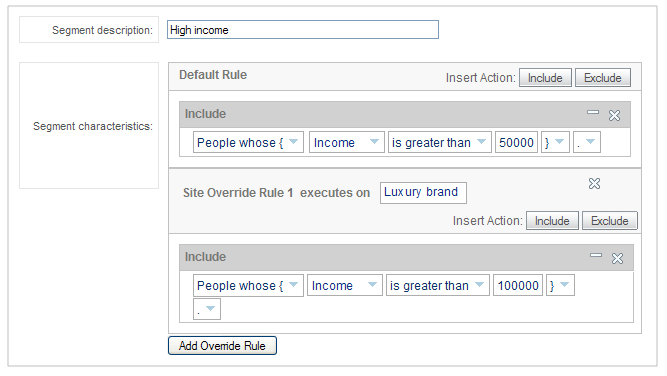Viewport: 667px width, 376px height.
Task: Open period dropdown in Default Rule
Action: pyautogui.click(x=587, y=142)
